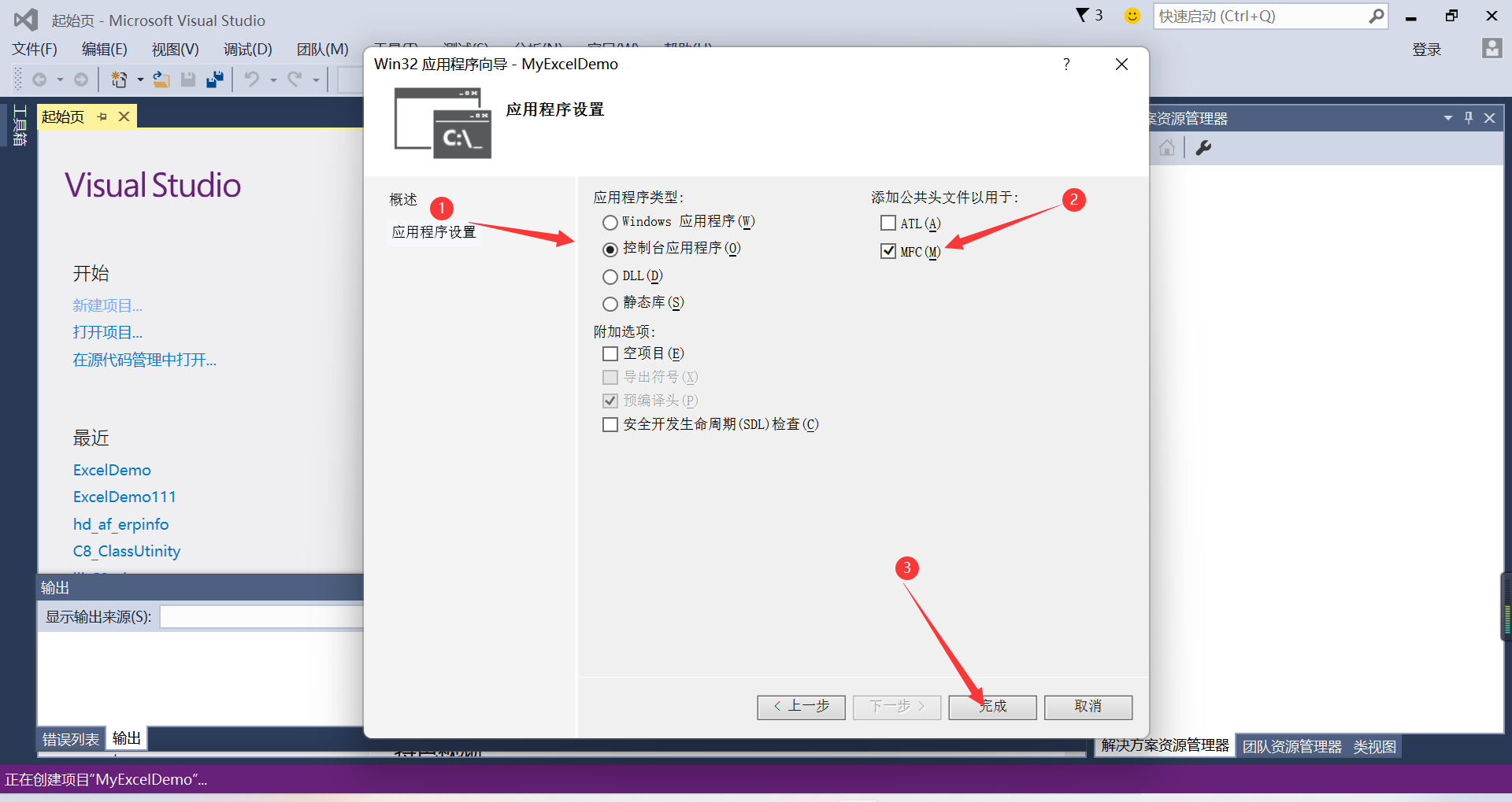Viewport: 1512px width, 802px height.
Task: Select the 静态库 radio button
Action: coord(610,304)
